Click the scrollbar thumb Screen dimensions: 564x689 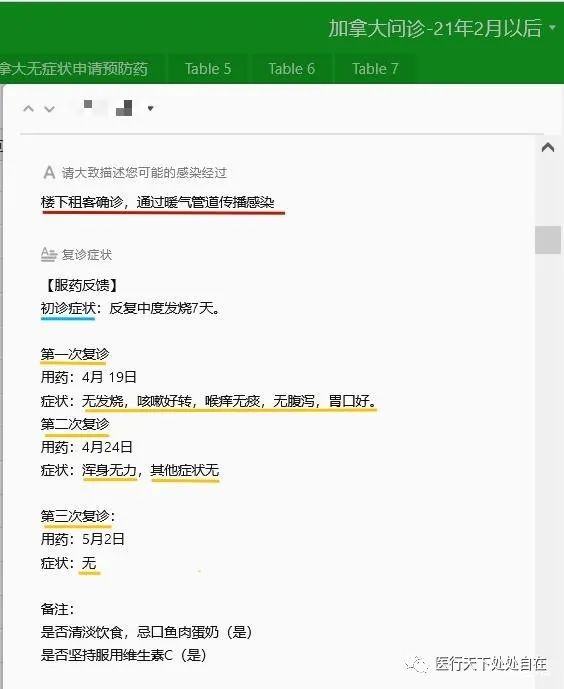(548, 239)
